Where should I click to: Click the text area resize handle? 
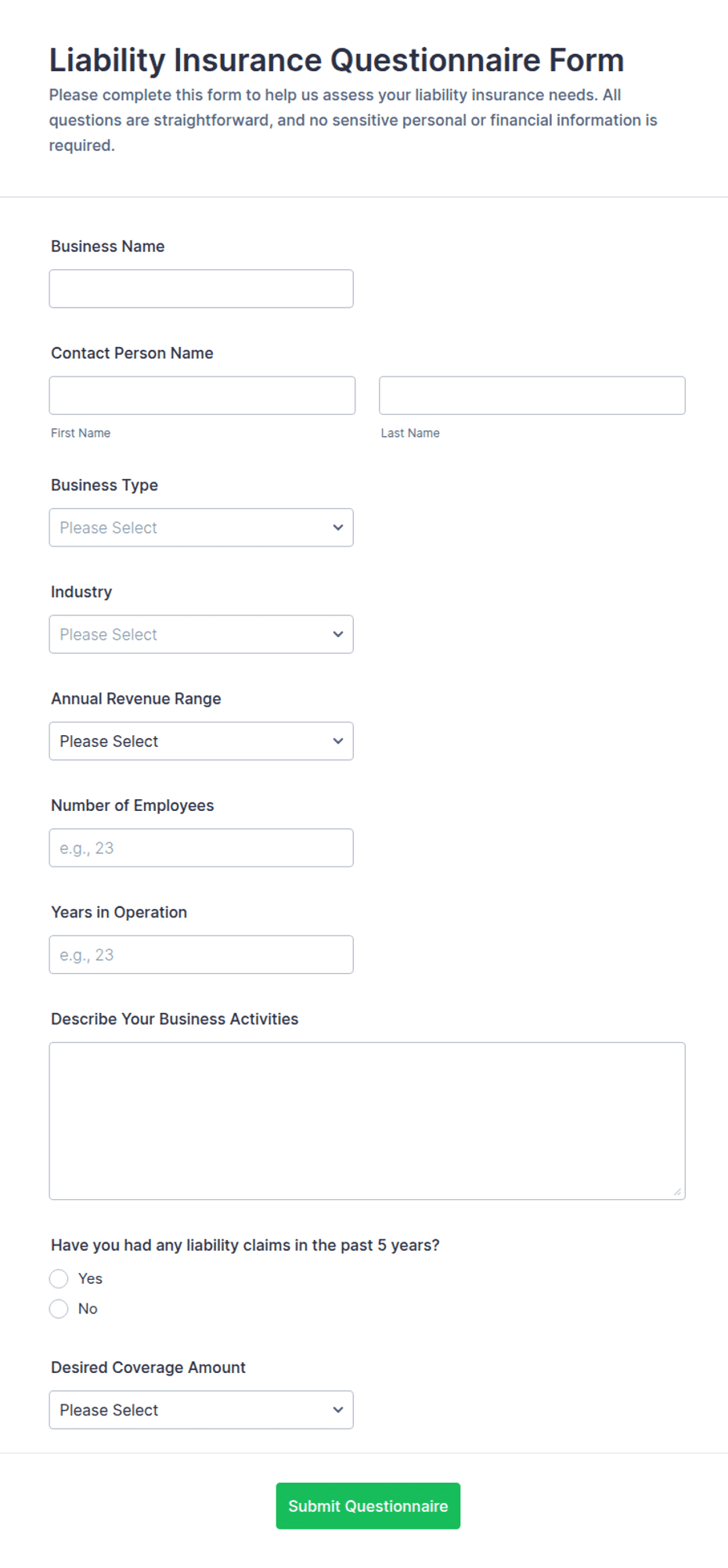tap(677, 1191)
